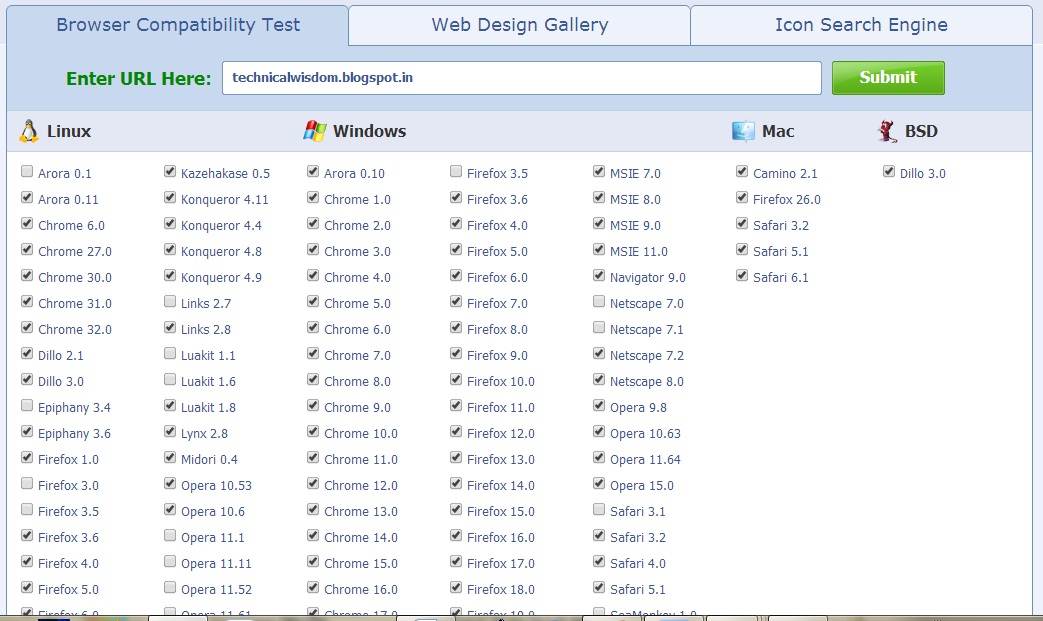Click the Mac Finder icon
1043x621 pixels.
[743, 131]
